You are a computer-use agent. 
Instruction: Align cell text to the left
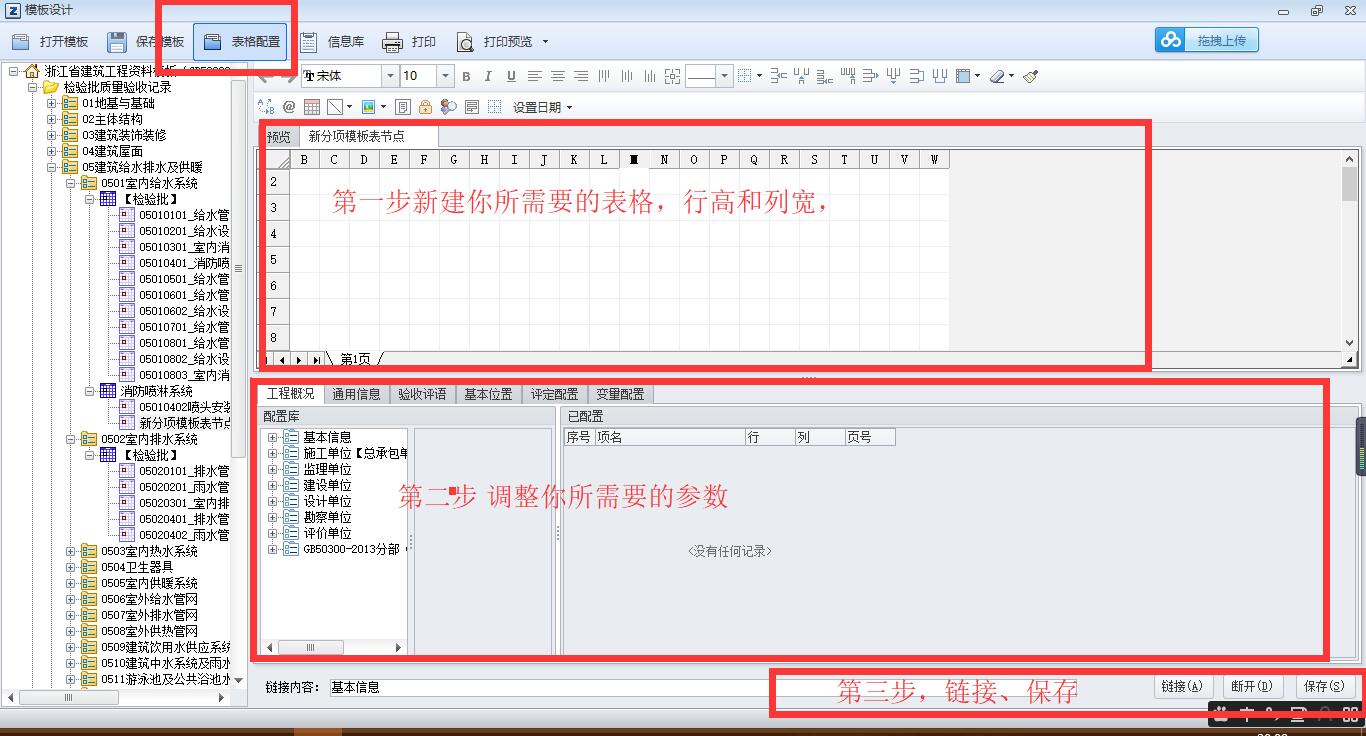point(535,76)
